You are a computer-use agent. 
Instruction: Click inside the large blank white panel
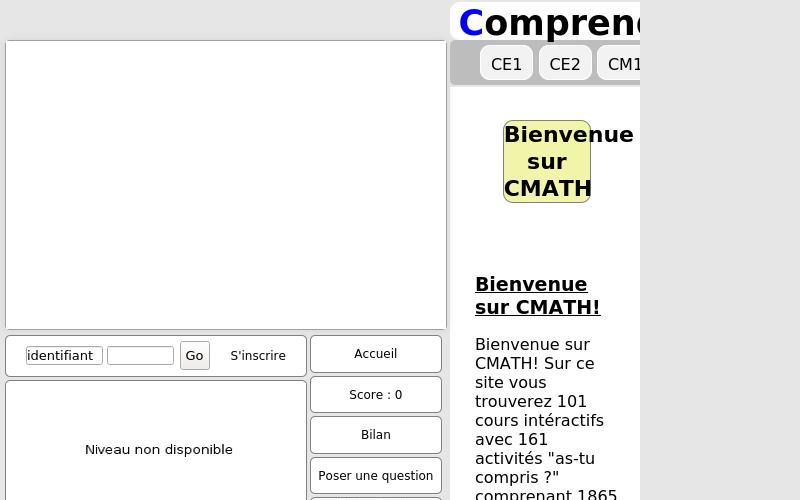226,185
